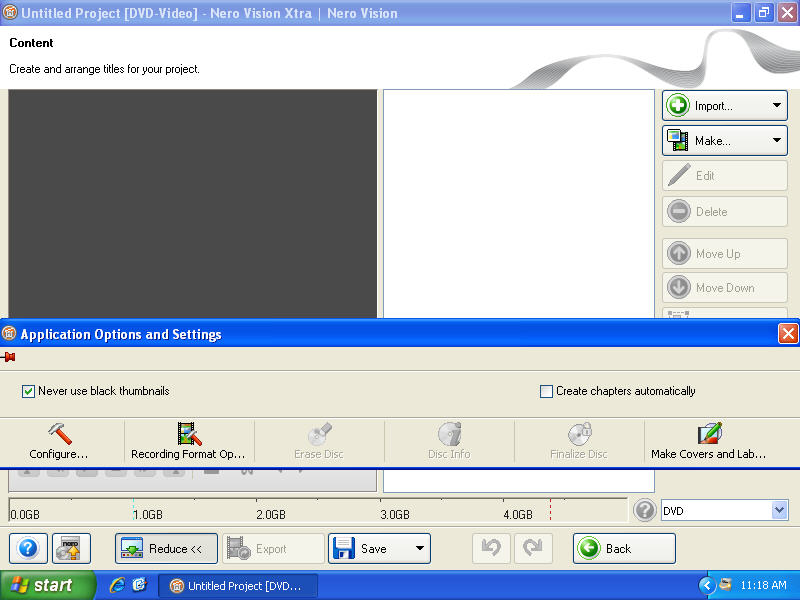
Task: Open Make Covers and Labels
Action: tap(709, 441)
